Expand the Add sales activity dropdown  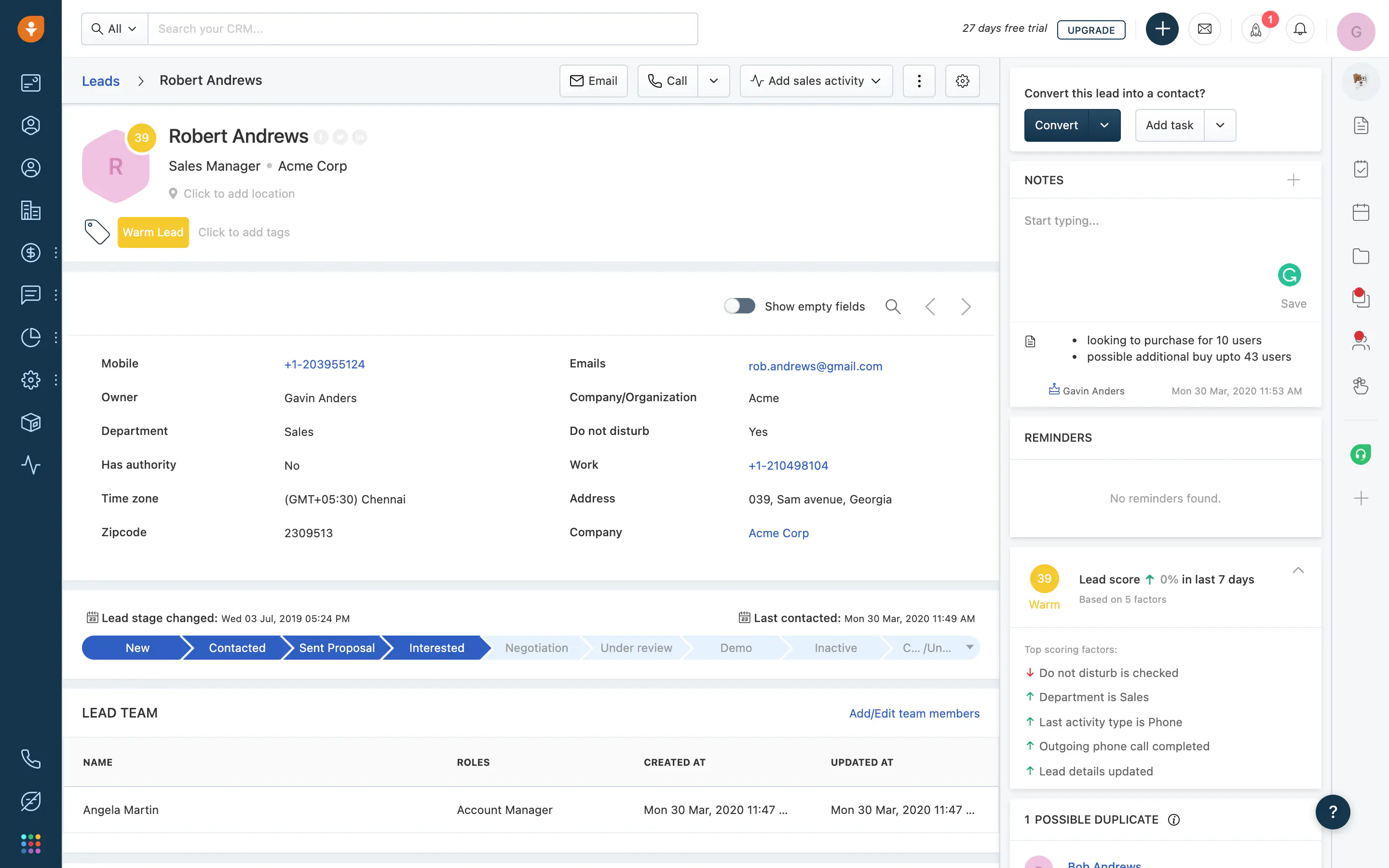tap(874, 80)
